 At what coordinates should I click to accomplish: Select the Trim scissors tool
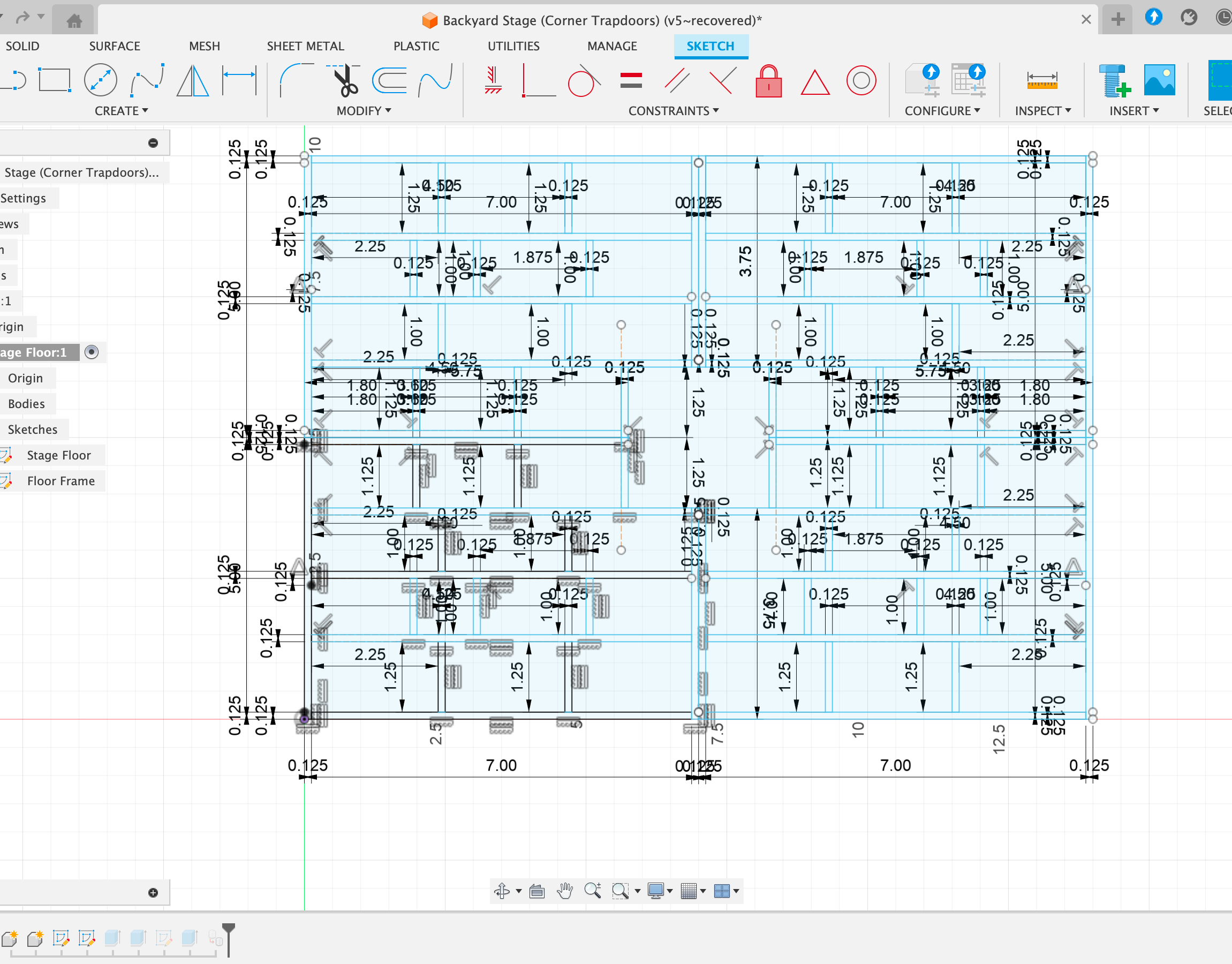(344, 81)
